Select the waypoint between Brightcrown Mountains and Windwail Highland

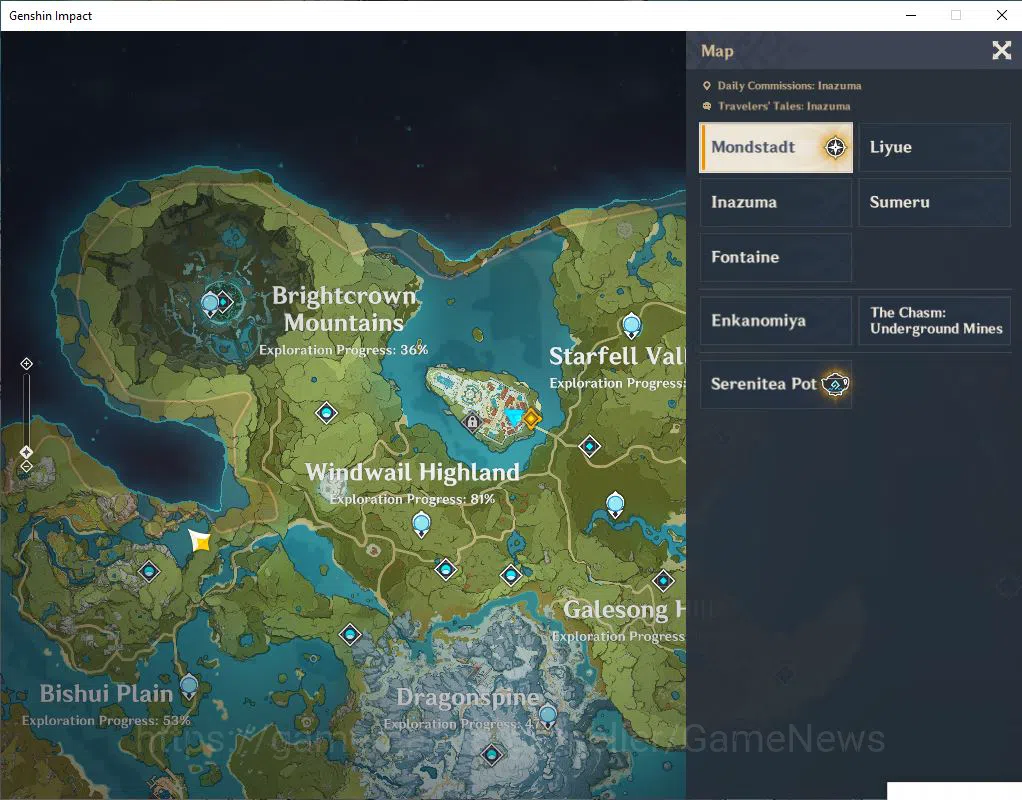click(x=326, y=413)
